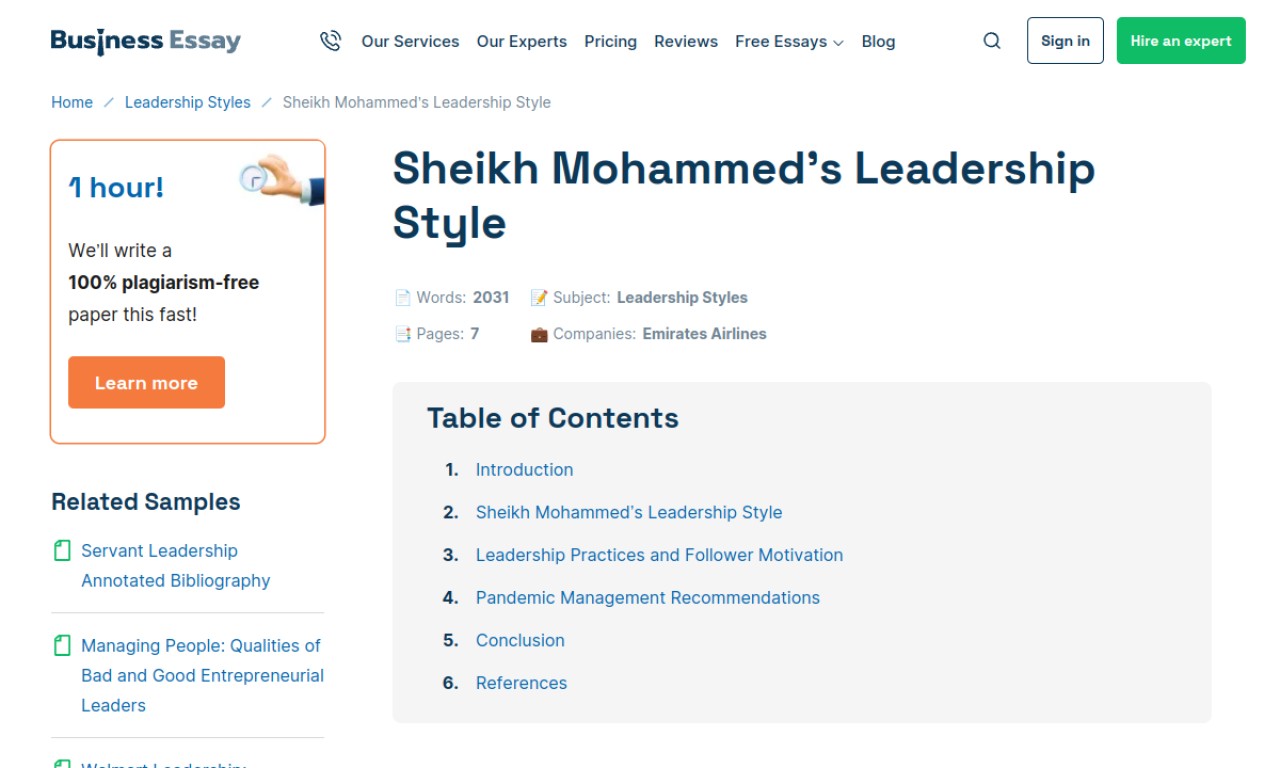The height and width of the screenshot is (768, 1280).
Task: Jump to Pandemic Management Recommendations section
Action: [x=648, y=598]
